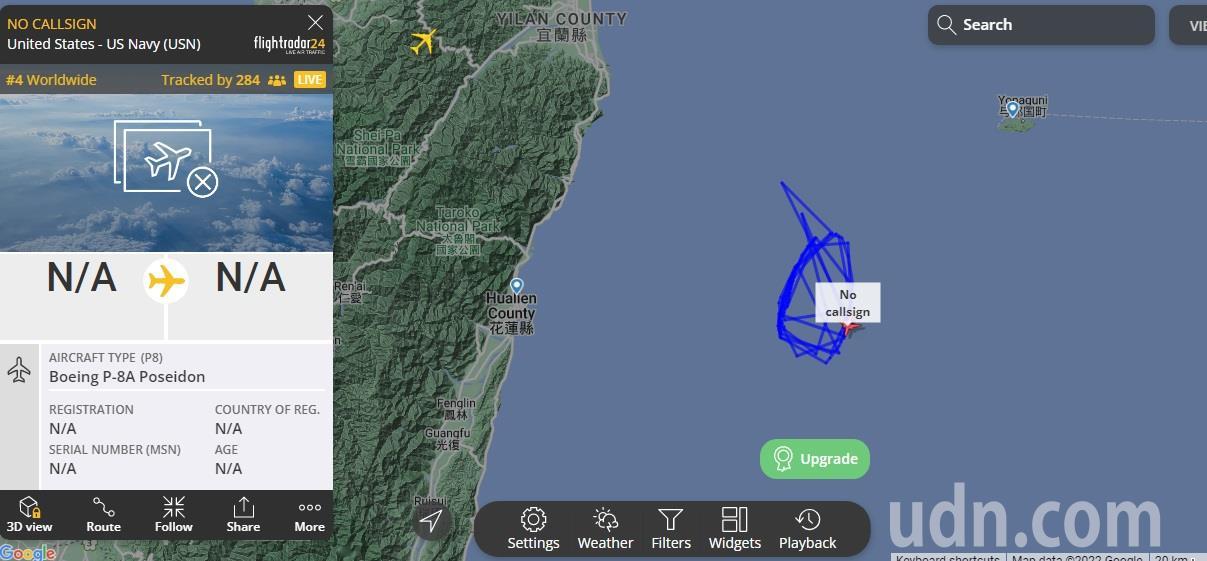Click in the Search field
The image size is (1207, 561).
click(1041, 25)
